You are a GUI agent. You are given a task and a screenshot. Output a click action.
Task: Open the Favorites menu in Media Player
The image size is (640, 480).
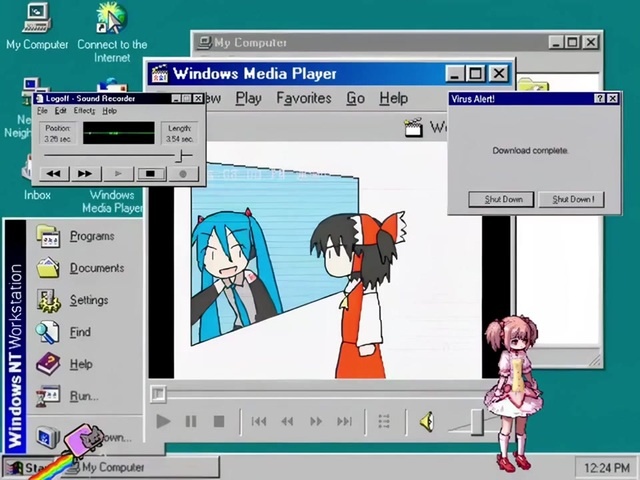[x=303, y=98]
